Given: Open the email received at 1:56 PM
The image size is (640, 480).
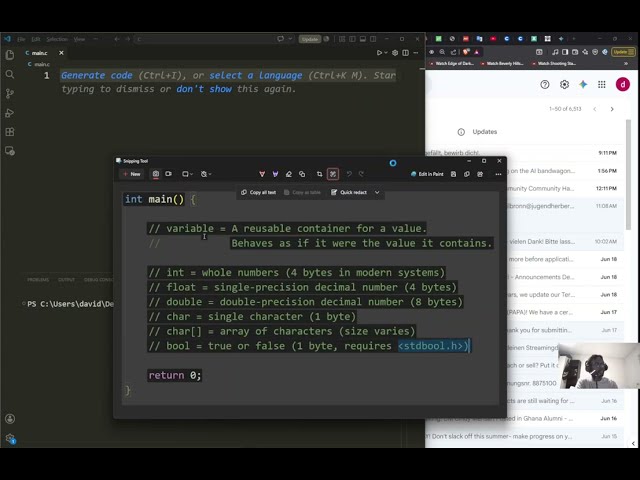Looking at the screenshot, I should click(x=563, y=171).
